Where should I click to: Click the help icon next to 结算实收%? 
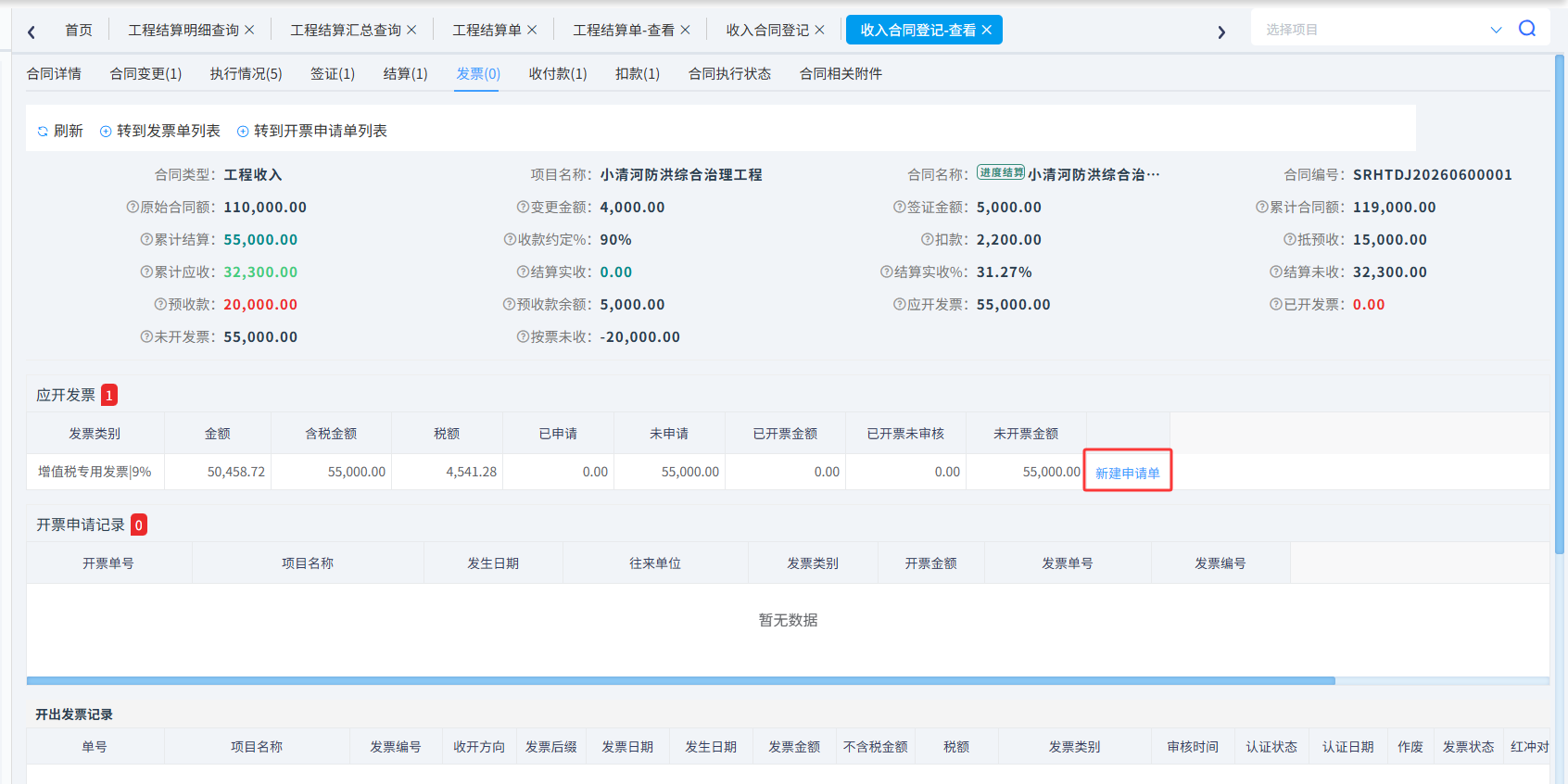click(886, 272)
